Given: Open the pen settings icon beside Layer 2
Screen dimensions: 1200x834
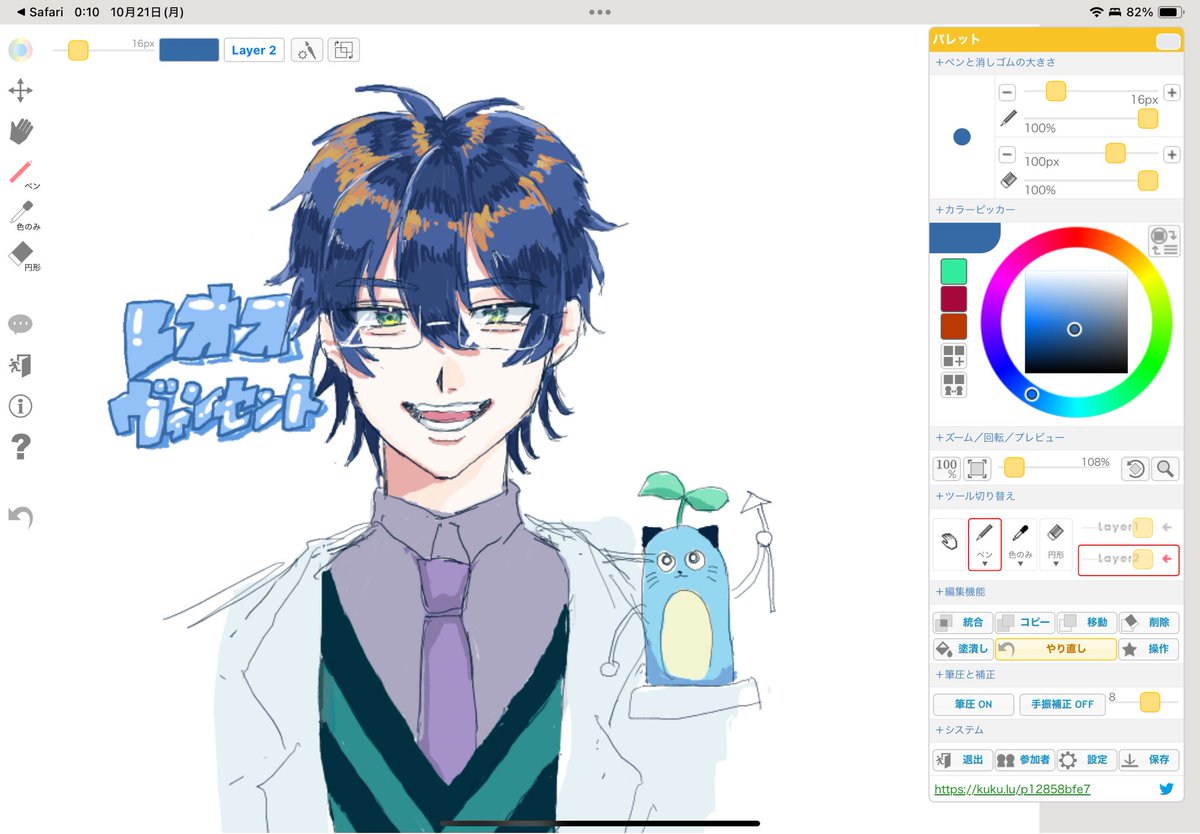Looking at the screenshot, I should pos(307,50).
